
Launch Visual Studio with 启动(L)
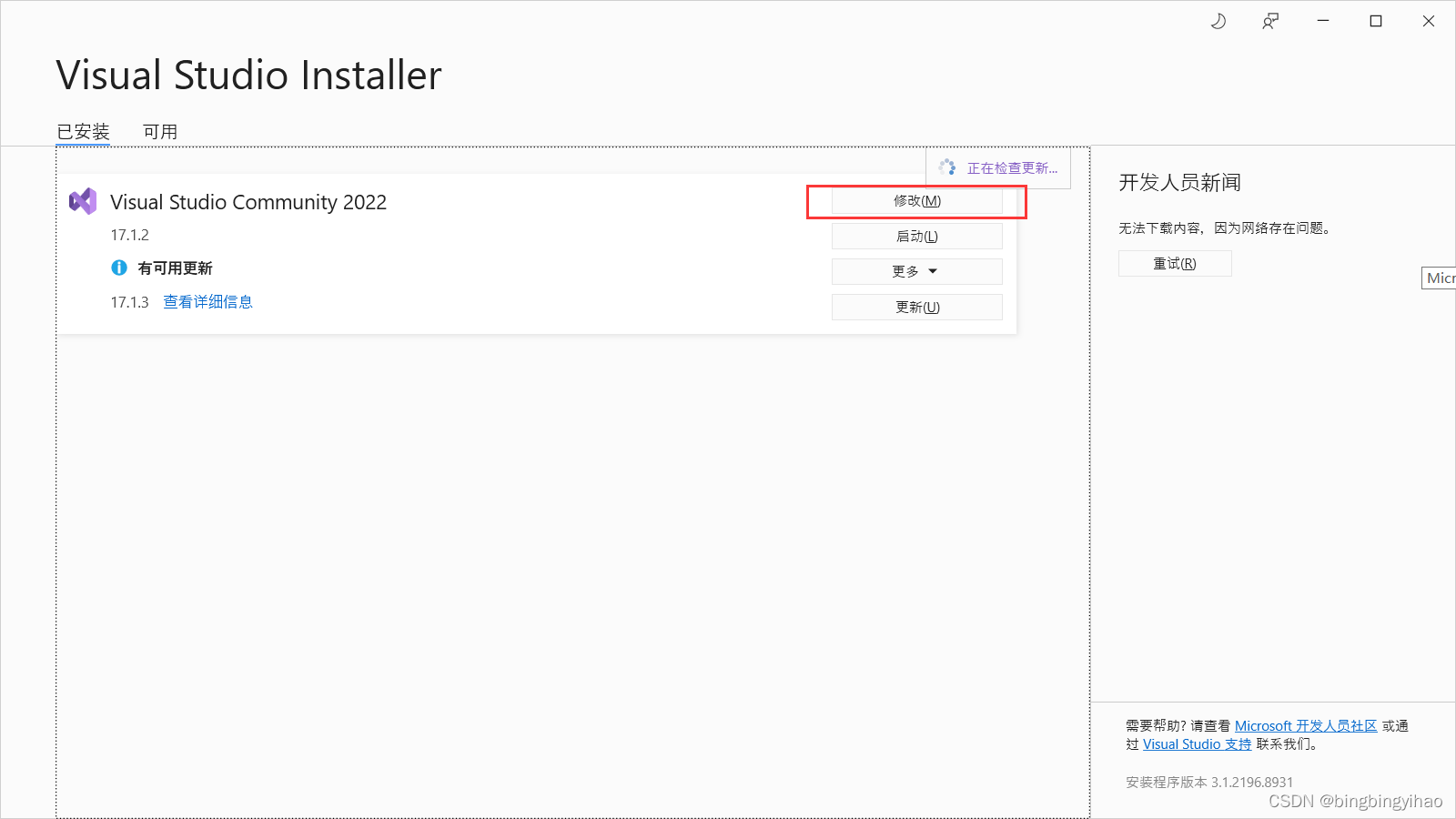[x=917, y=237]
